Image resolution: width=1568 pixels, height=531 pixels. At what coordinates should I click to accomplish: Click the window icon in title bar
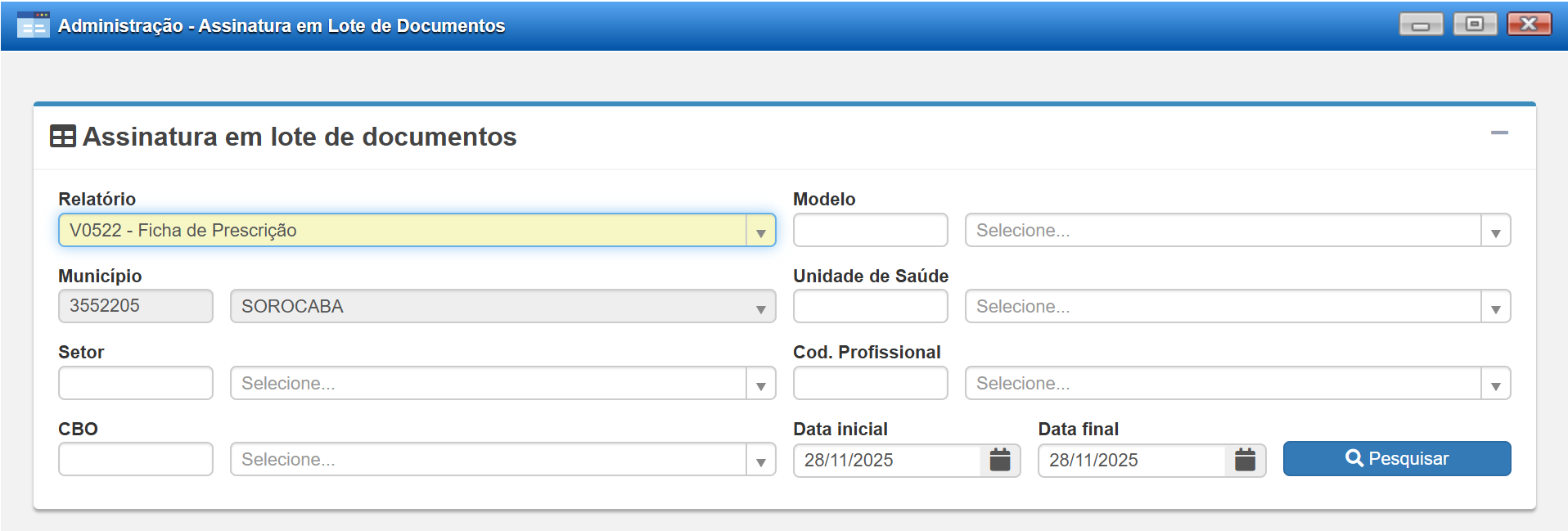pos(33,25)
